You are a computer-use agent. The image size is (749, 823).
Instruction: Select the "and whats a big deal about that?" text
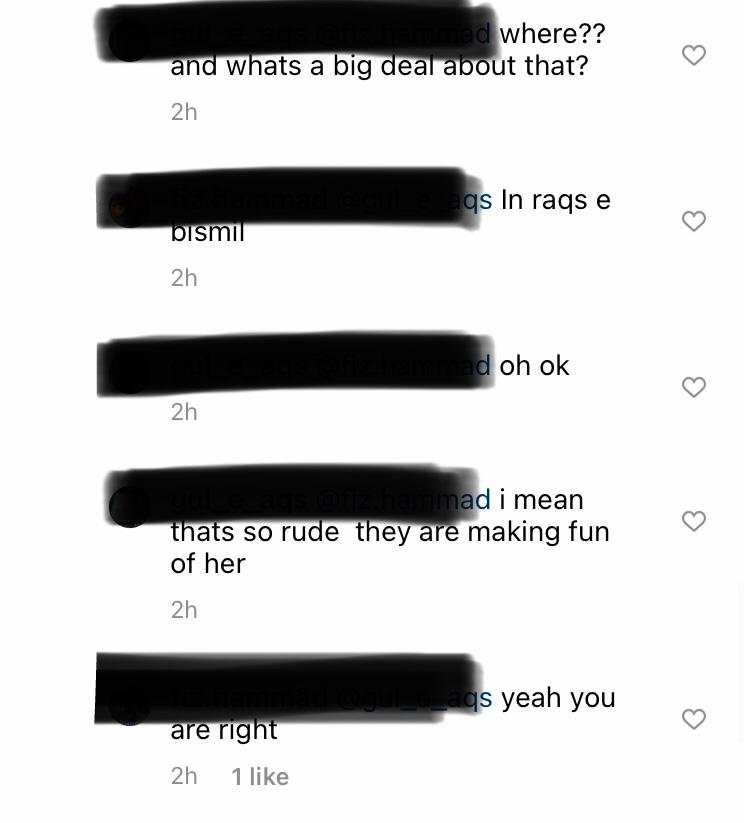coord(379,66)
